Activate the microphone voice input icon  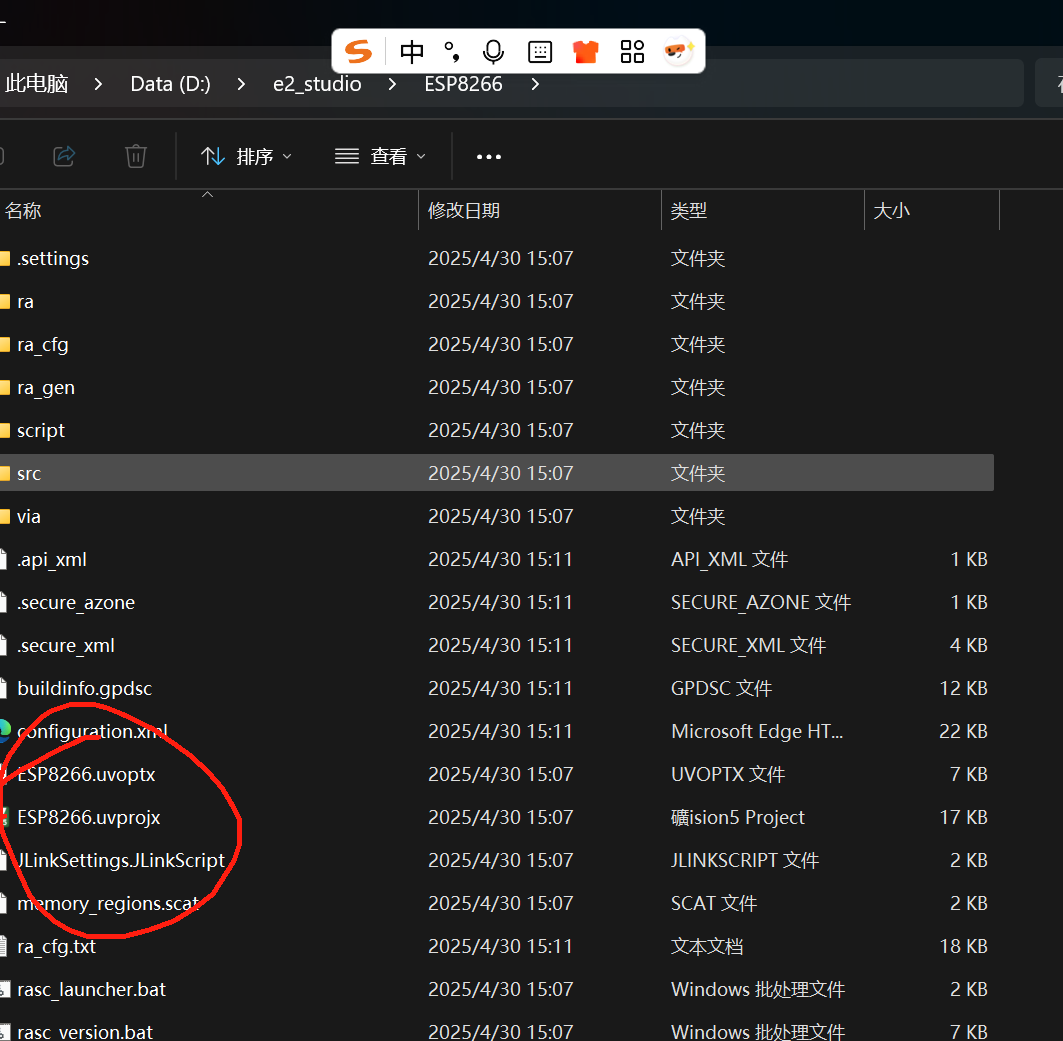coord(494,52)
